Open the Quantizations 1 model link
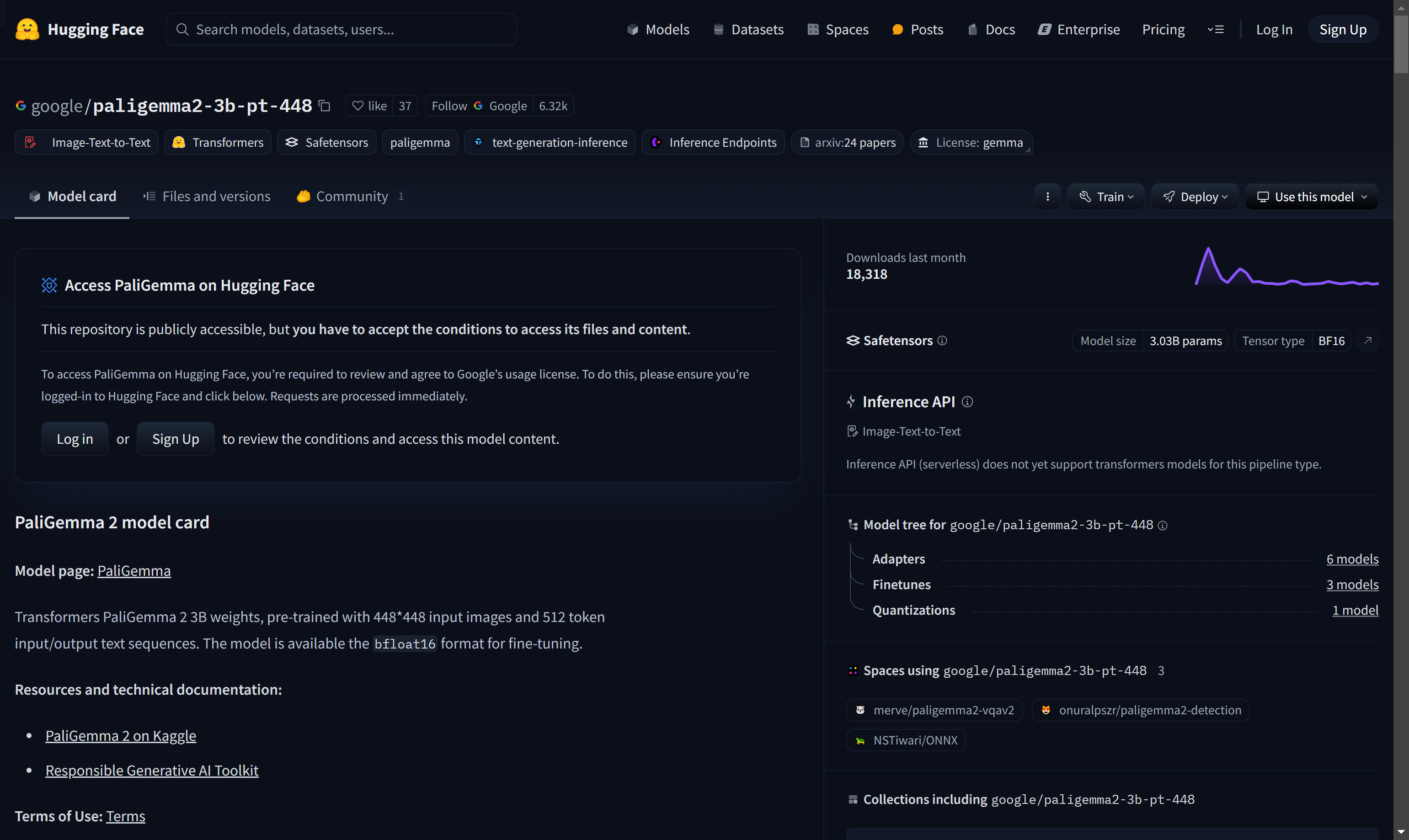 tap(1355, 610)
